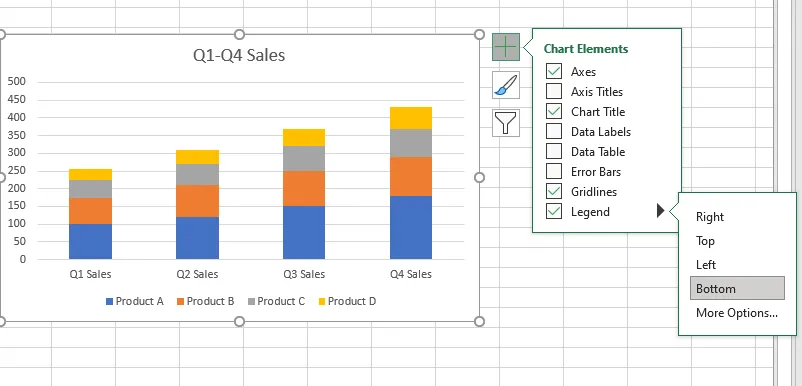The image size is (802, 386).
Task: Open More Options for legend
Action: (737, 312)
